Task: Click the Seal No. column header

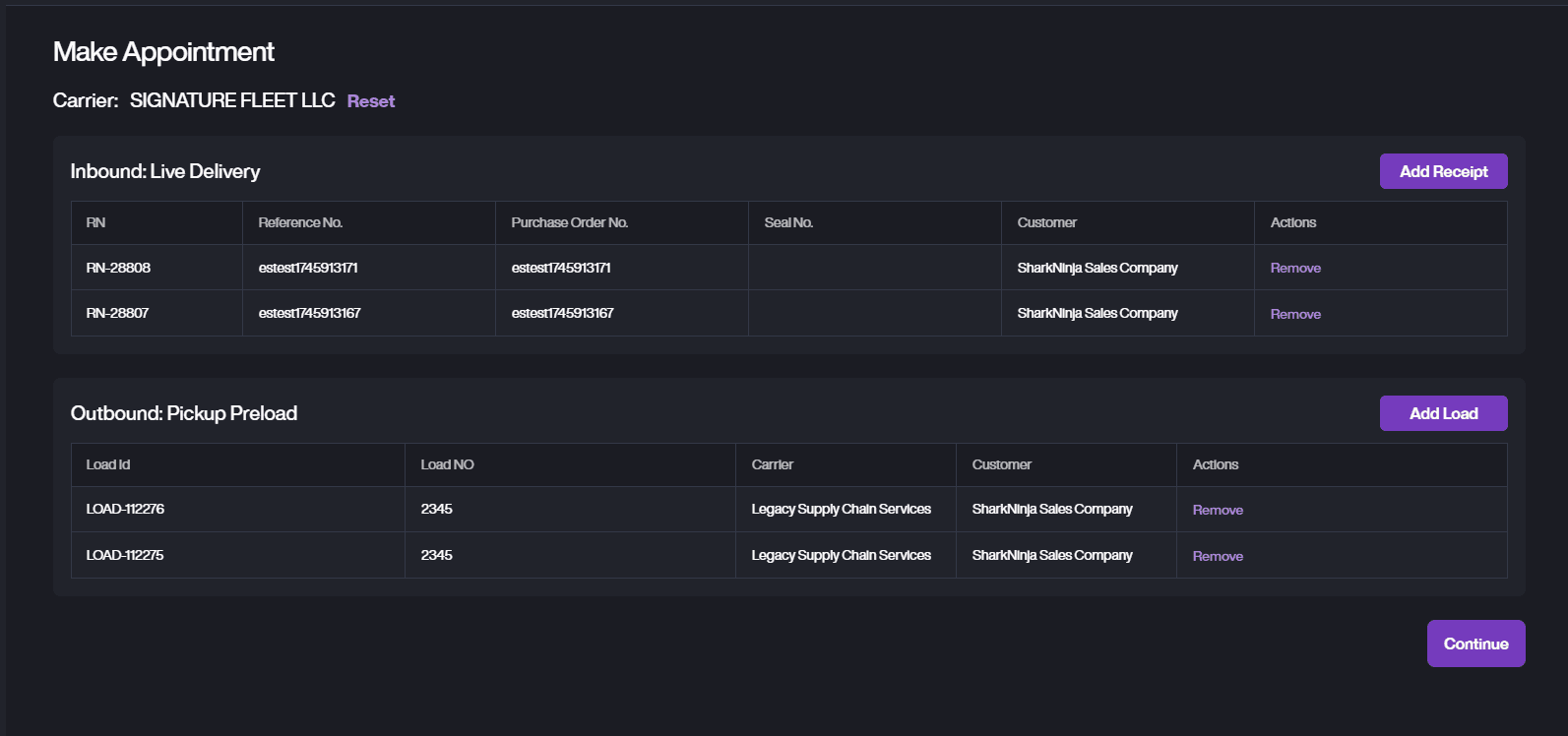Action: (788, 222)
